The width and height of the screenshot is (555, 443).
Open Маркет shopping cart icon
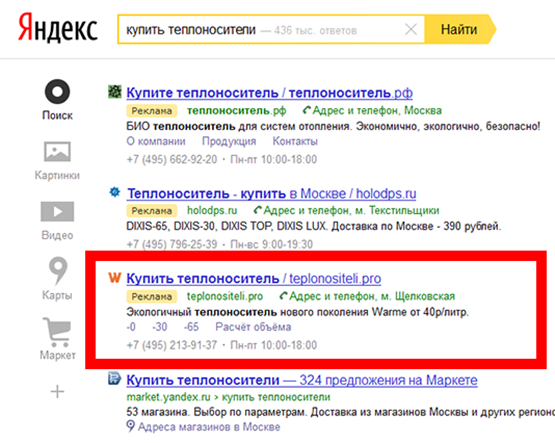tap(57, 332)
